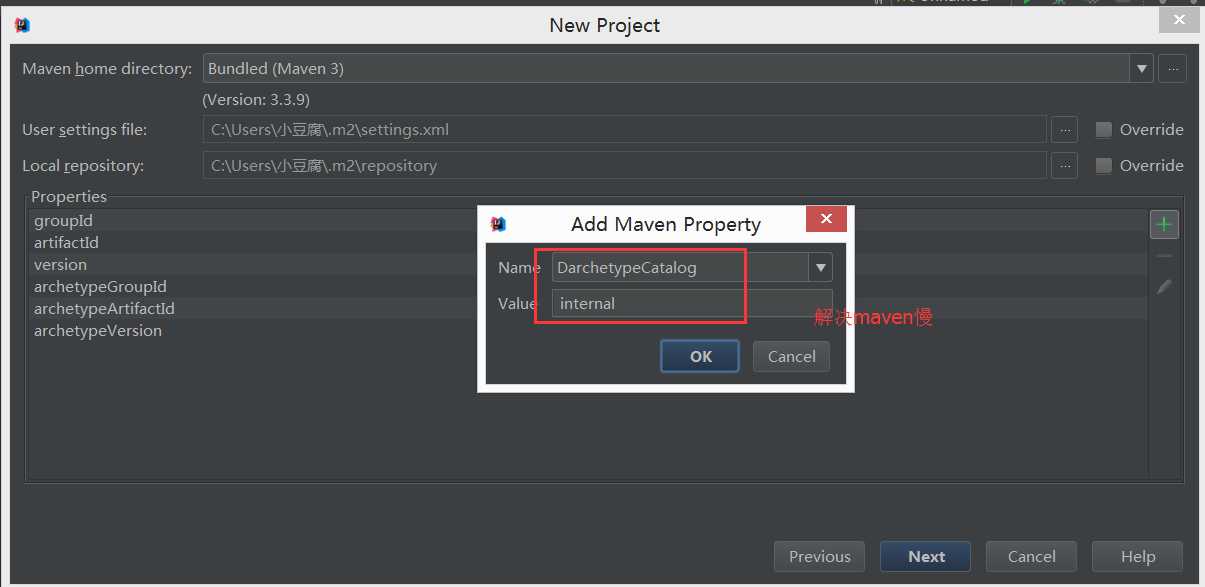The height and width of the screenshot is (587, 1205).
Task: Browse for Maven home directory
Action: click(1172, 69)
